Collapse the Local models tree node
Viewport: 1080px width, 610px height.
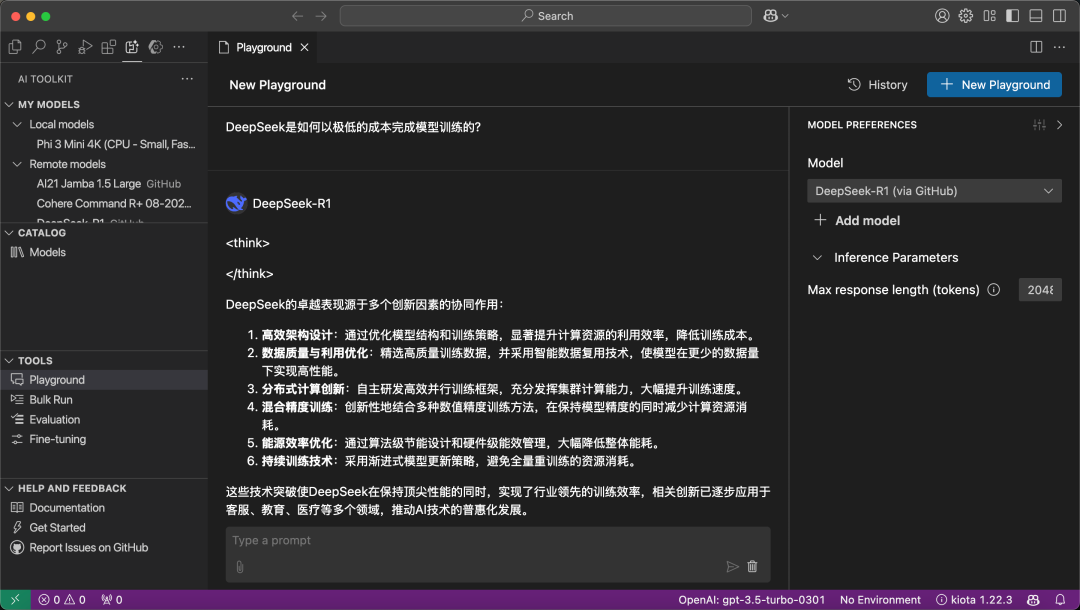pyautogui.click(x=17, y=125)
